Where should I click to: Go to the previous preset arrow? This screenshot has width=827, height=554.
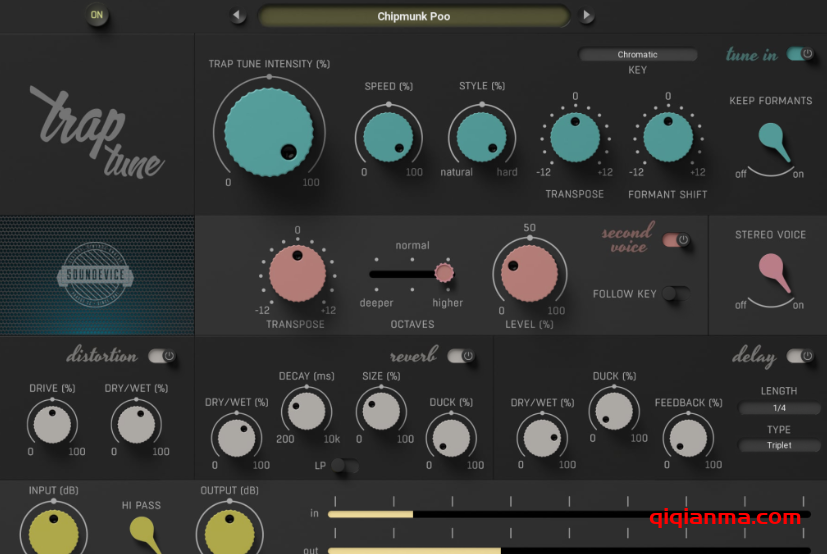(x=238, y=16)
